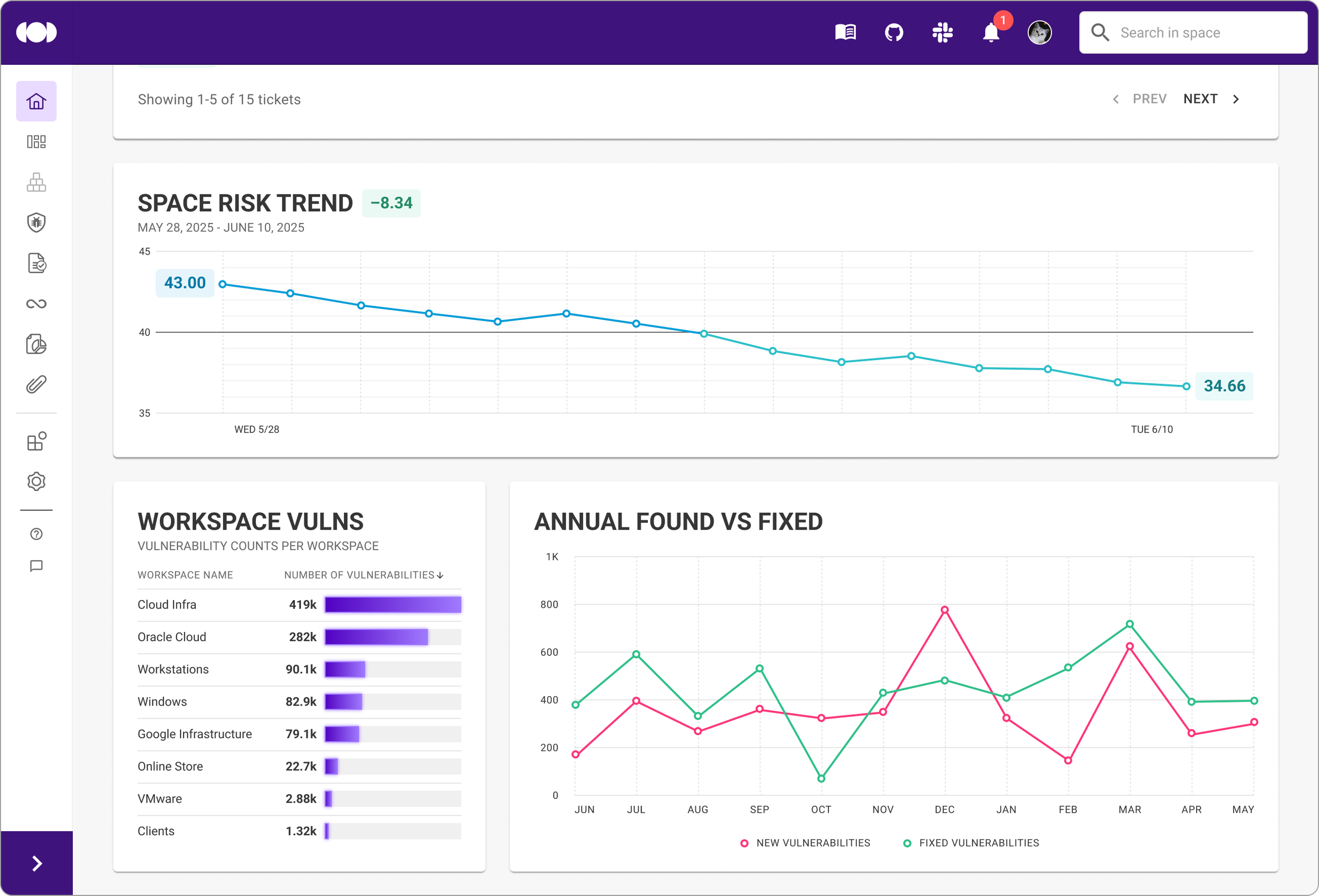The image size is (1319, 896).
Task: Click the Google Infrastructure vulnerability bar
Action: [x=342, y=734]
